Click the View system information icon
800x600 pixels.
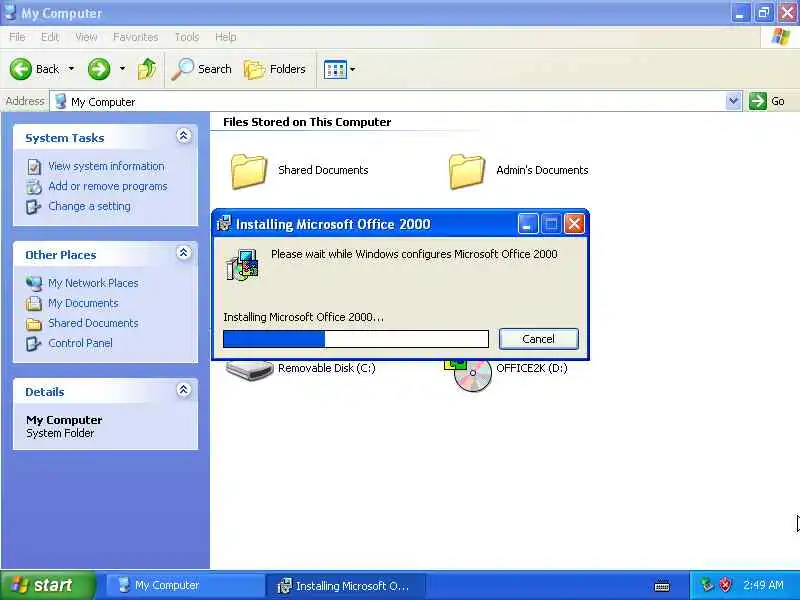tap(34, 167)
